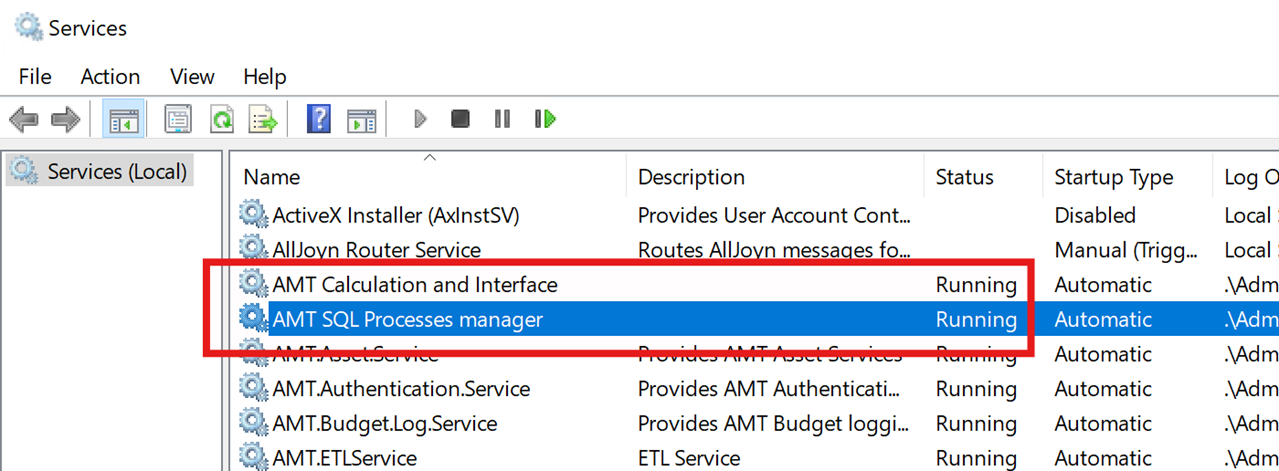Click gear icon of AMT.Authentication.Service
1279x471 pixels.
pyautogui.click(x=253, y=387)
